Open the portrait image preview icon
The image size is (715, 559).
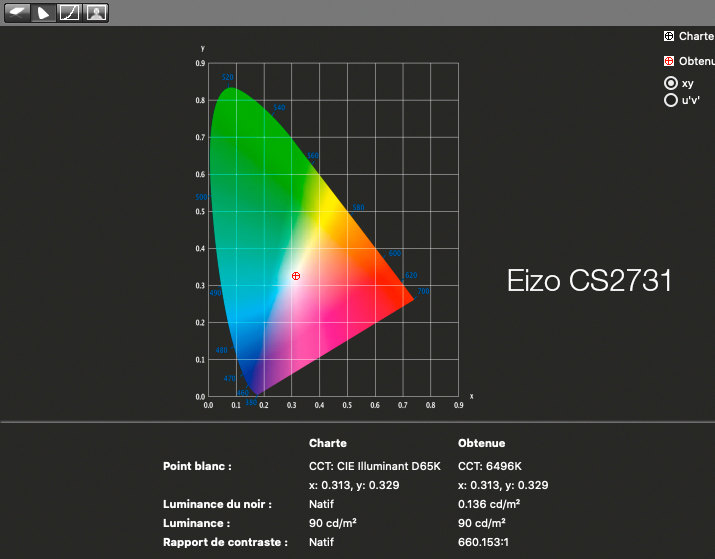(96, 12)
